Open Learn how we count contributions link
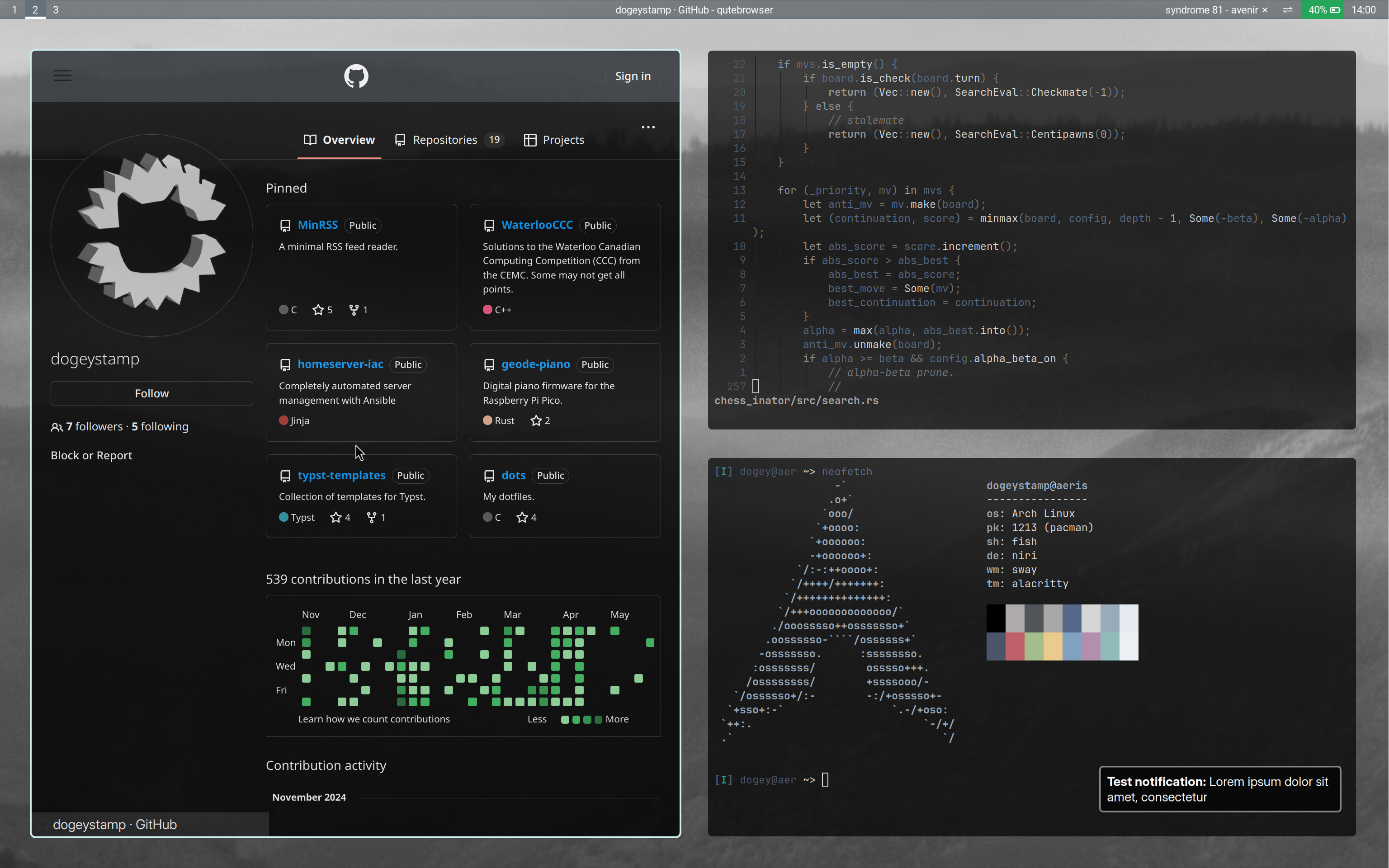The height and width of the screenshot is (868, 1389). tap(373, 719)
